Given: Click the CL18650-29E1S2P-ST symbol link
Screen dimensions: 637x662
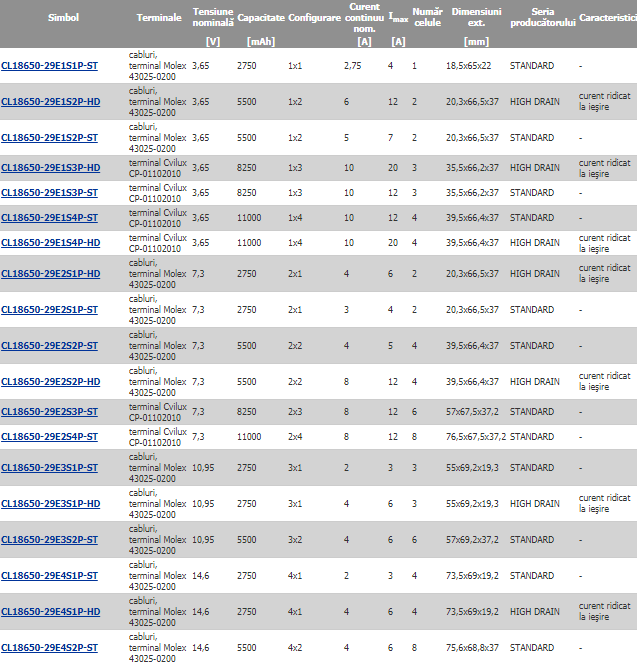Looking at the screenshot, I should [49, 137].
